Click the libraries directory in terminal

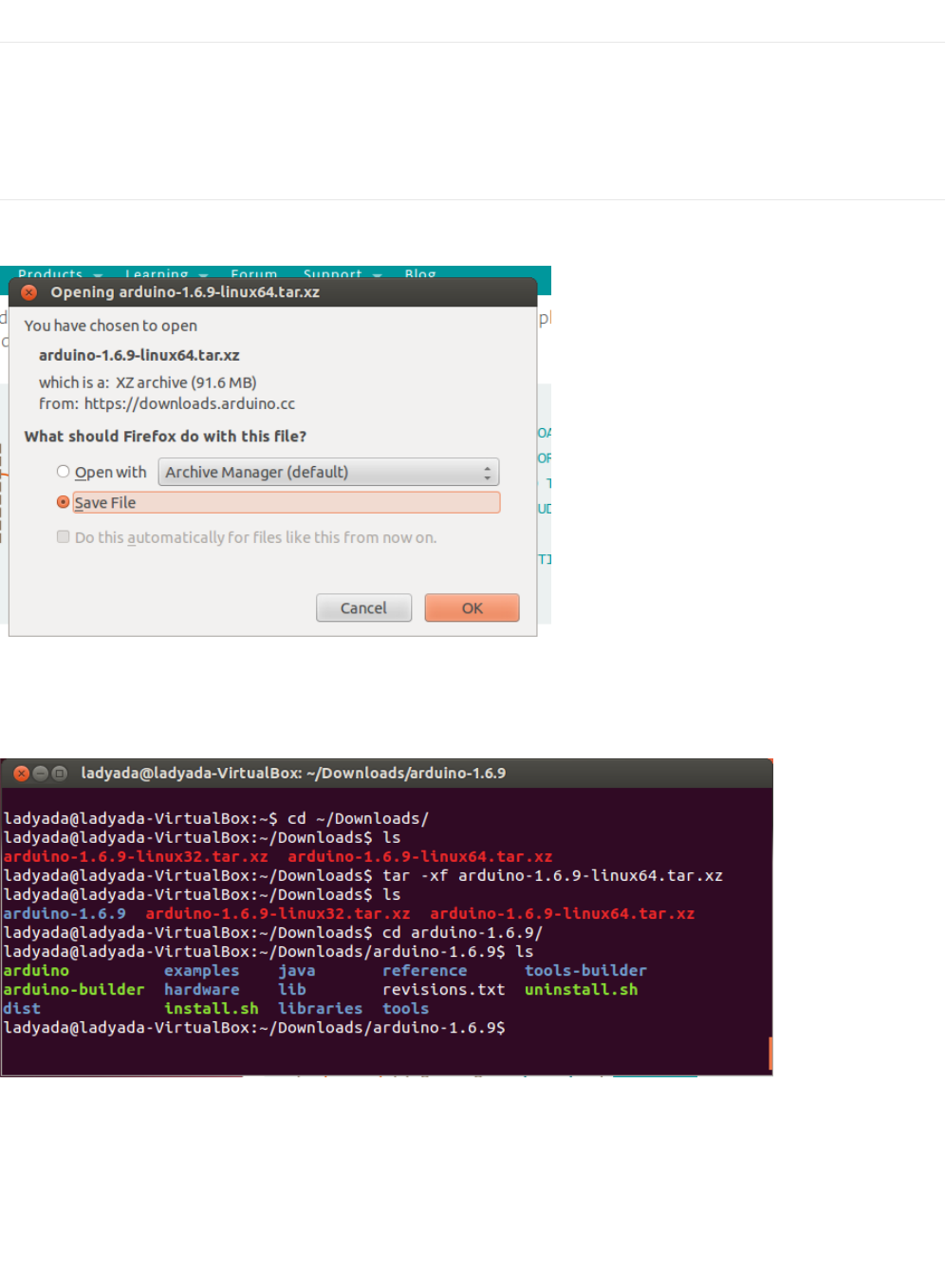(321, 1009)
